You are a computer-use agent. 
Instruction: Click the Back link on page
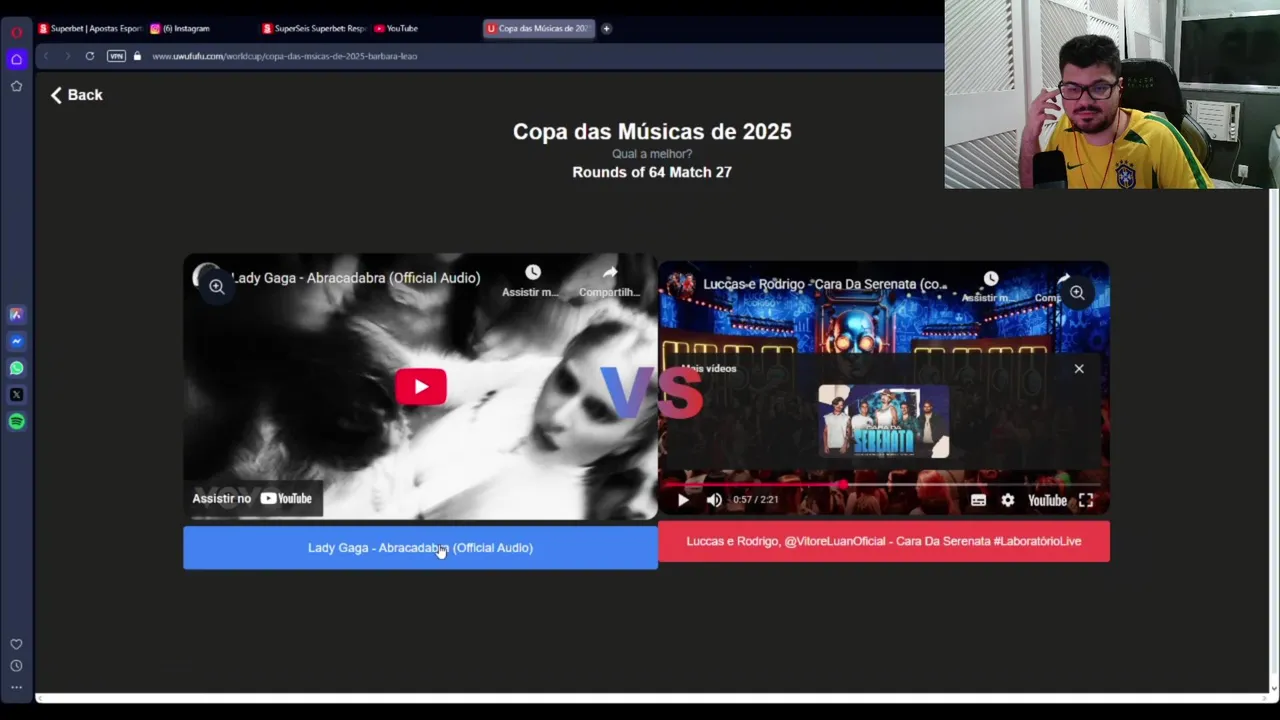77,95
